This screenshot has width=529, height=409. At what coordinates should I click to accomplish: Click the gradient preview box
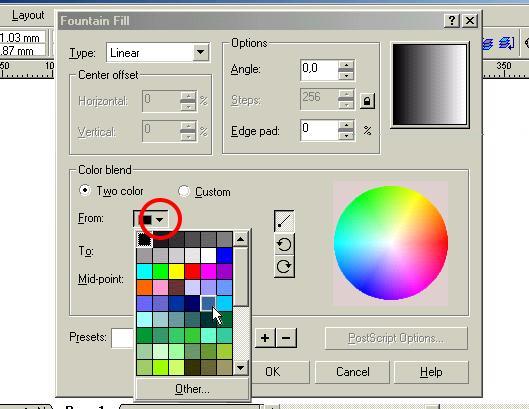click(x=430, y=85)
